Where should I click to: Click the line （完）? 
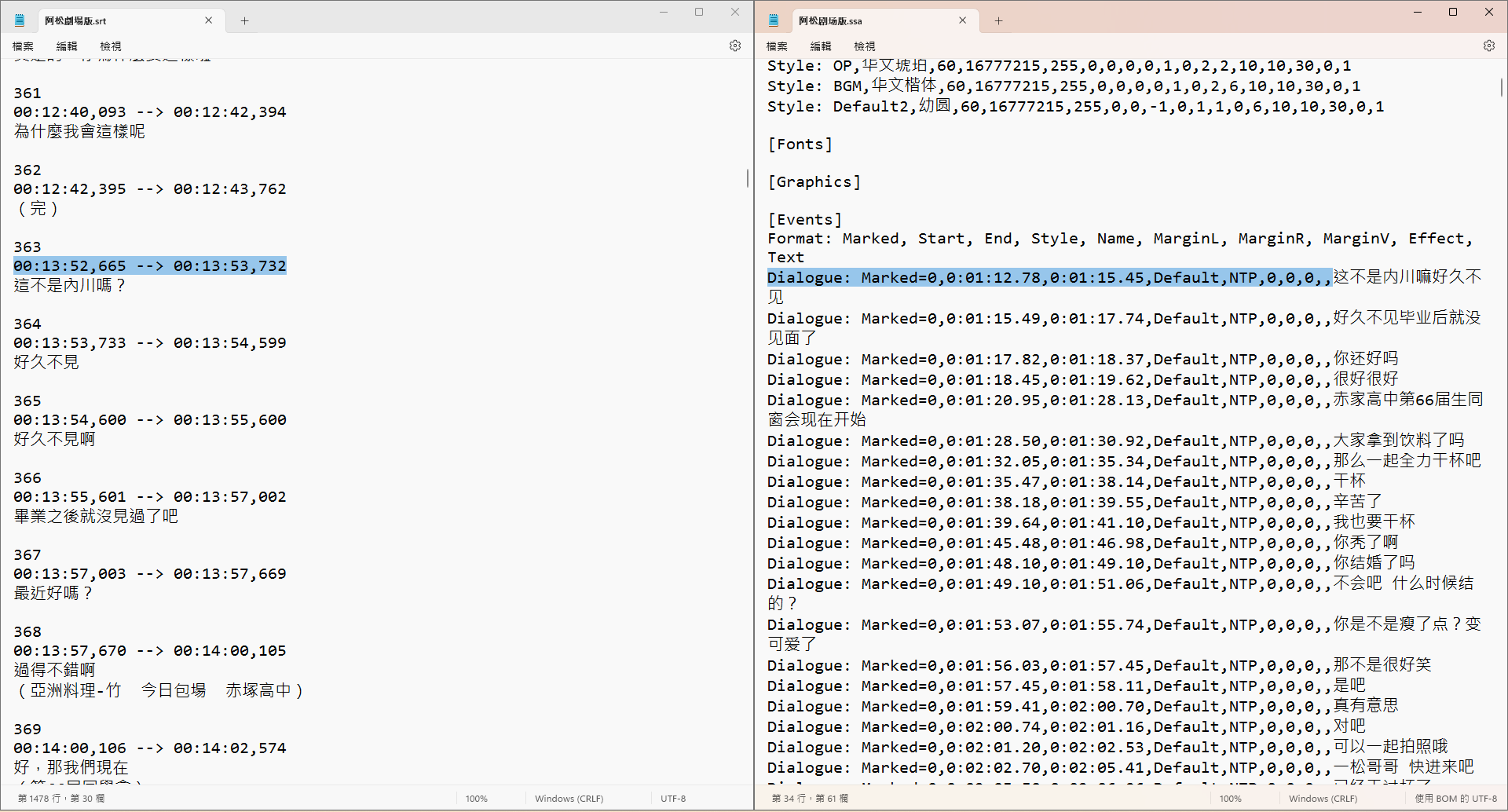37,208
